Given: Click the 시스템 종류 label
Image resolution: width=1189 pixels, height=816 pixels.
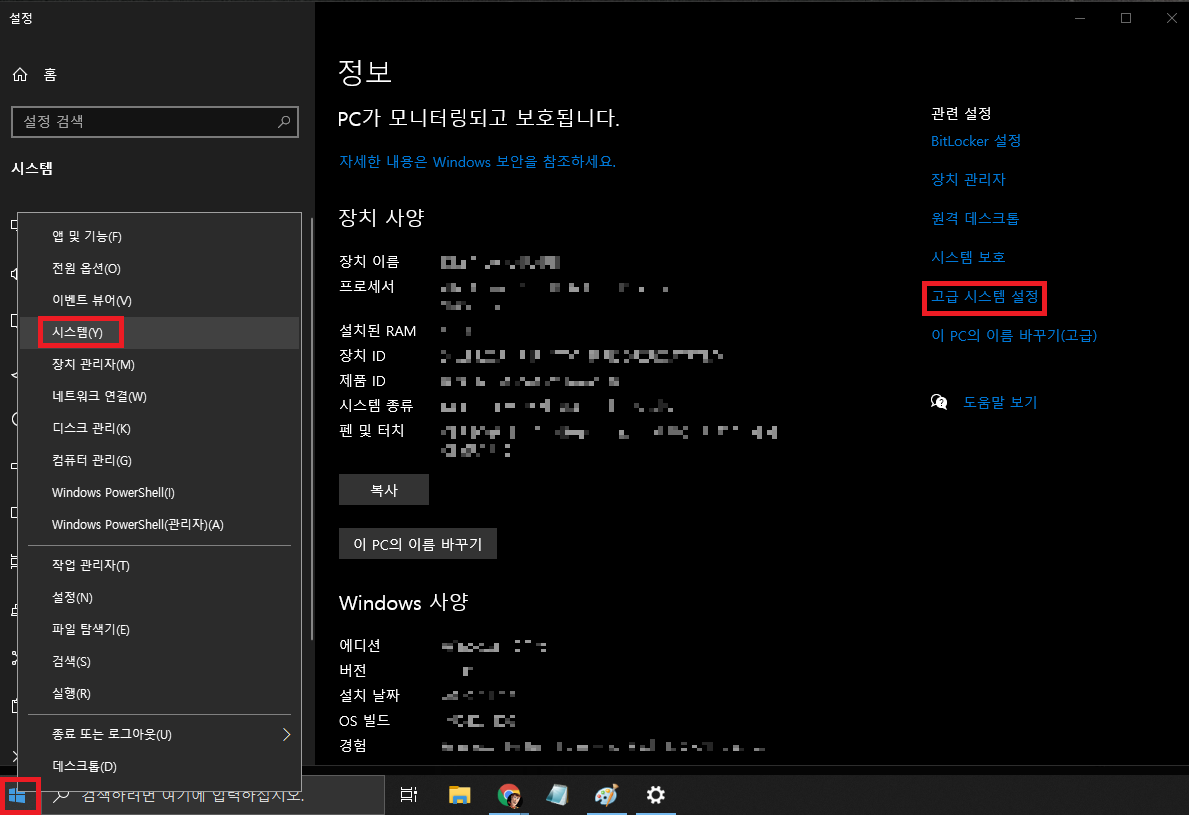Looking at the screenshot, I should coord(376,406).
